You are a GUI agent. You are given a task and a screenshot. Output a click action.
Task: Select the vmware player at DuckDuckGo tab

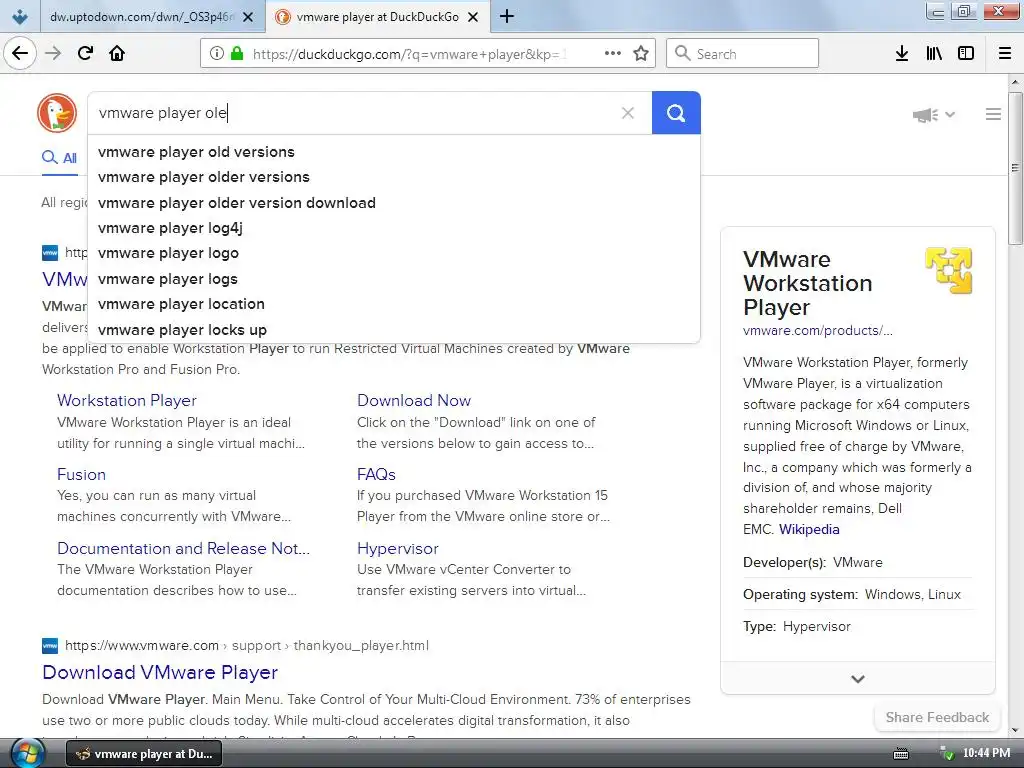(x=377, y=17)
